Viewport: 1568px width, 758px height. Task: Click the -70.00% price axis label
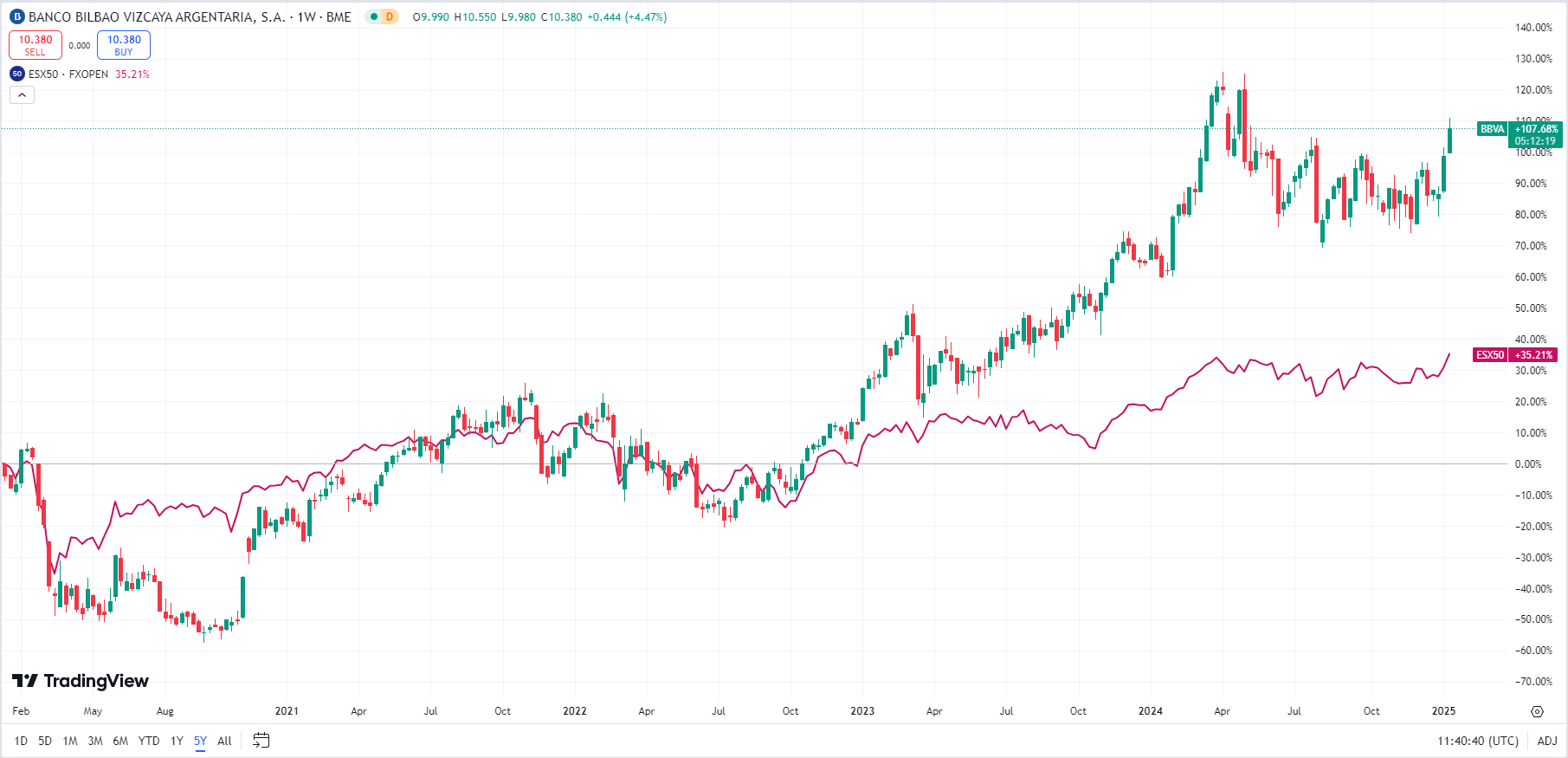tap(1533, 682)
